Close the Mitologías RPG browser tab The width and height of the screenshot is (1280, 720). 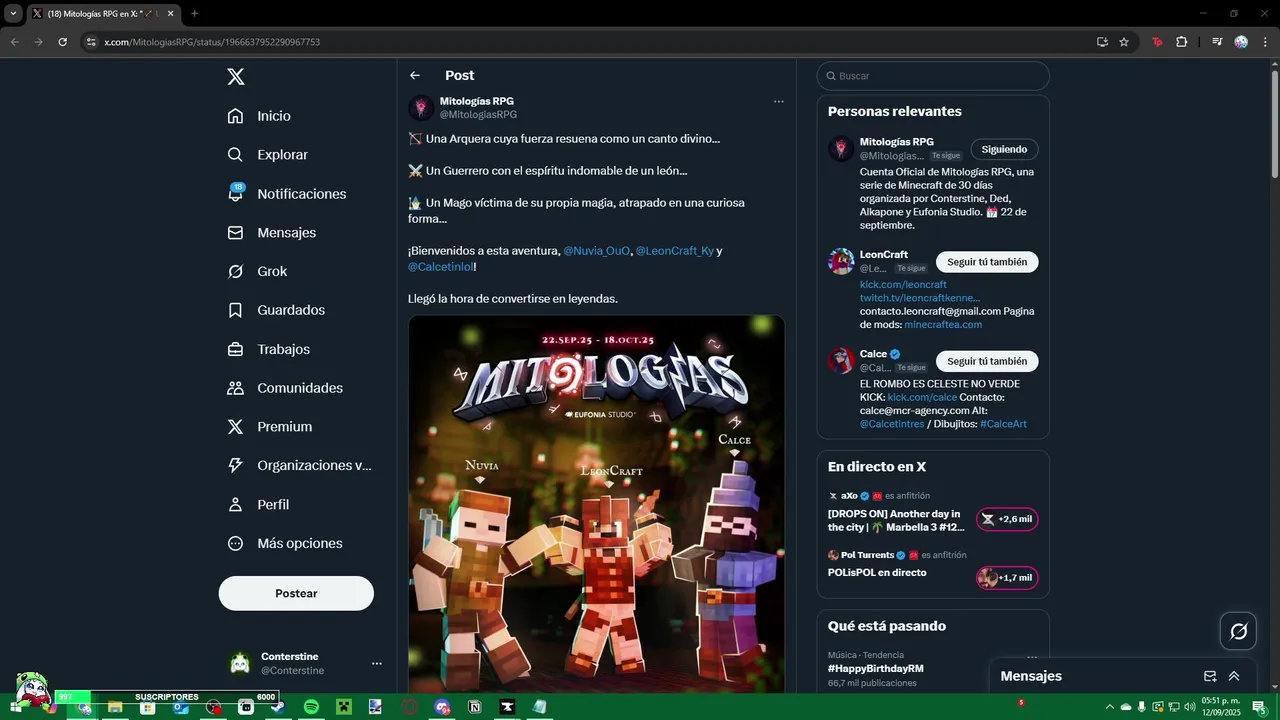pyautogui.click(x=170, y=14)
